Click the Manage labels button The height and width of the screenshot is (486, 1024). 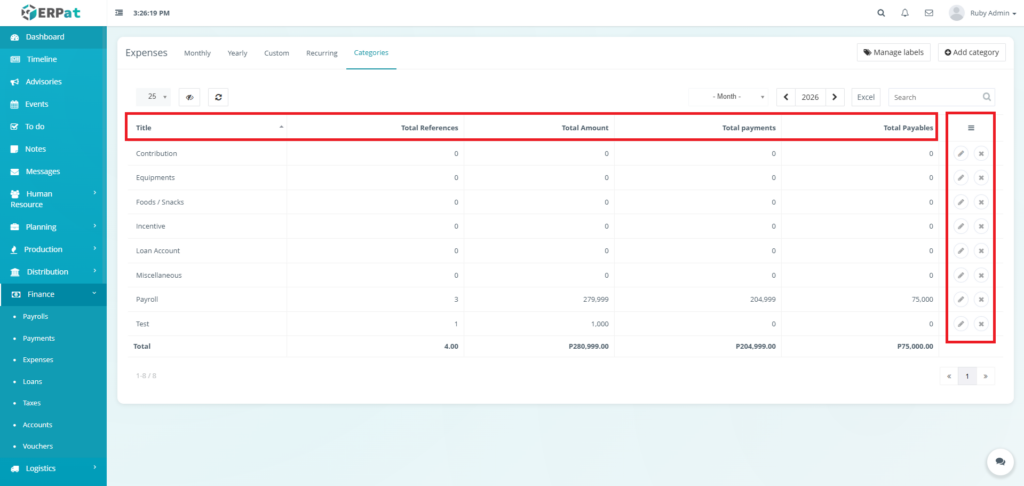(x=893, y=52)
